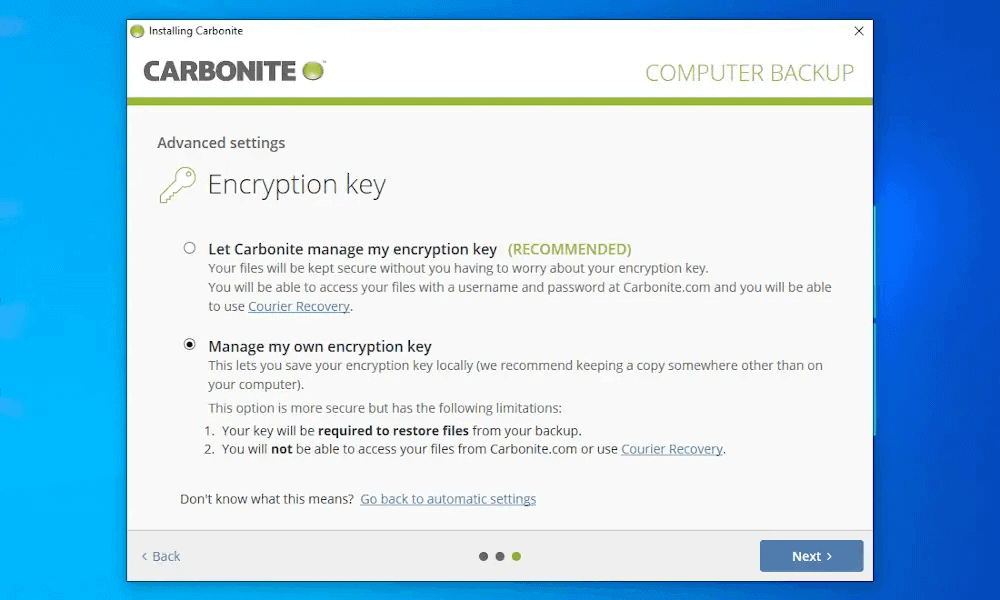The width and height of the screenshot is (1000, 600).
Task: Click the first gray progress dot
Action: [484, 556]
